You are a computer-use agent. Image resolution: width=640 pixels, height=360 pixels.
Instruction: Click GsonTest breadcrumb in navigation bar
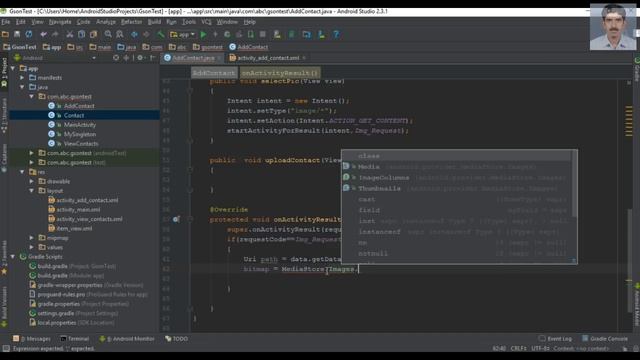point(20,47)
